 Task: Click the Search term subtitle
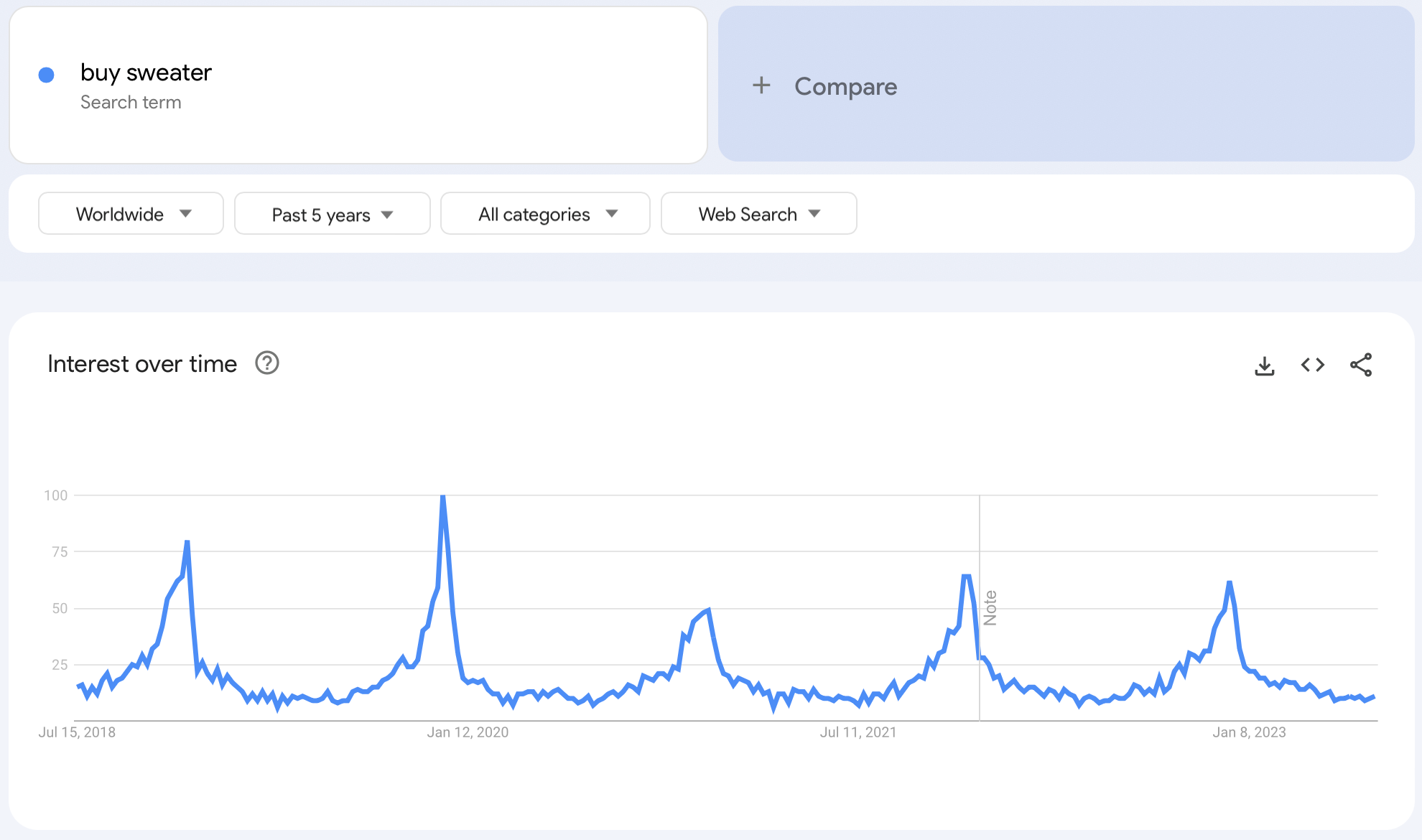tap(131, 103)
